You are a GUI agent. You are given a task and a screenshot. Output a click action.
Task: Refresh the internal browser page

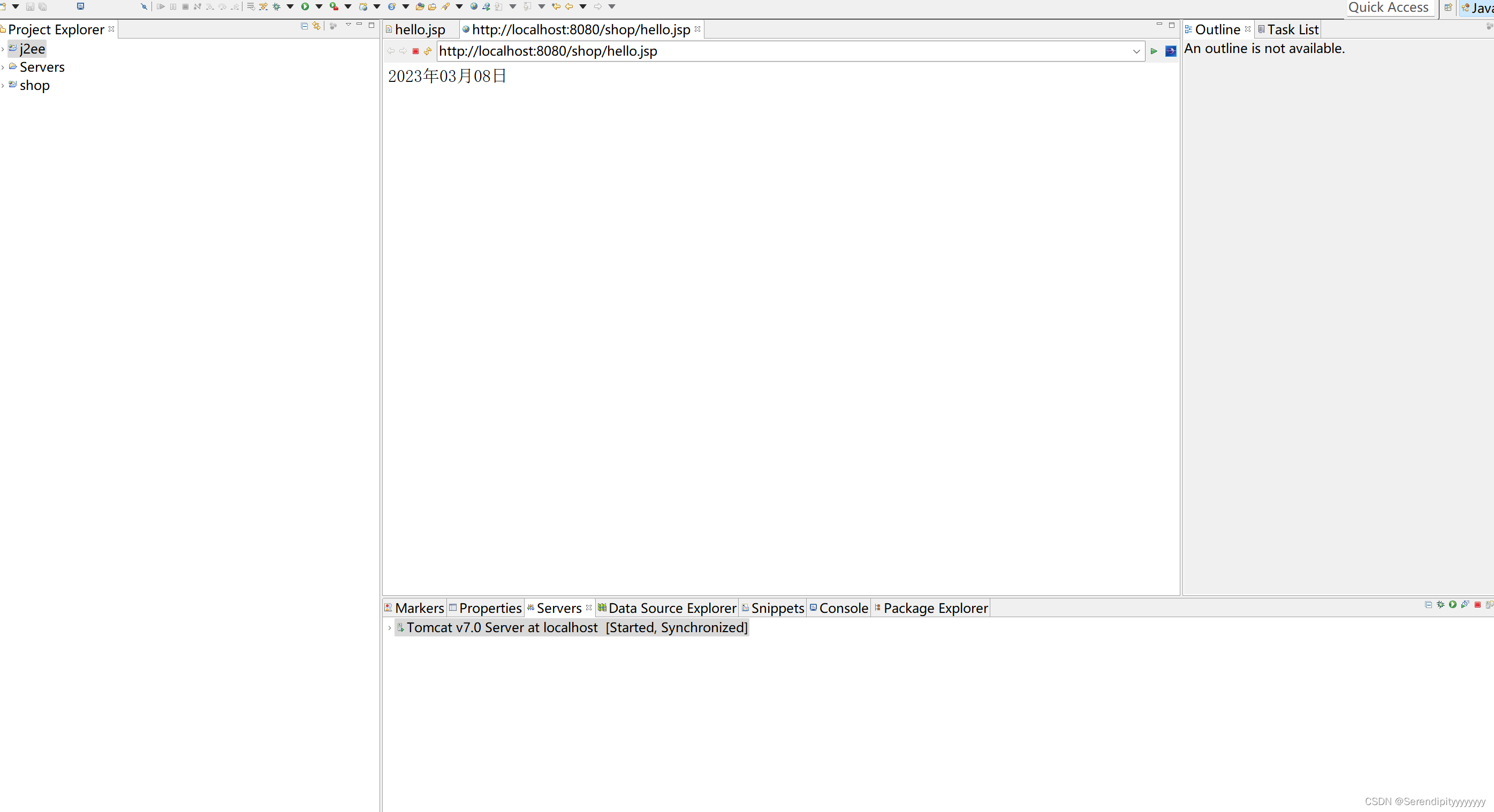pos(428,51)
